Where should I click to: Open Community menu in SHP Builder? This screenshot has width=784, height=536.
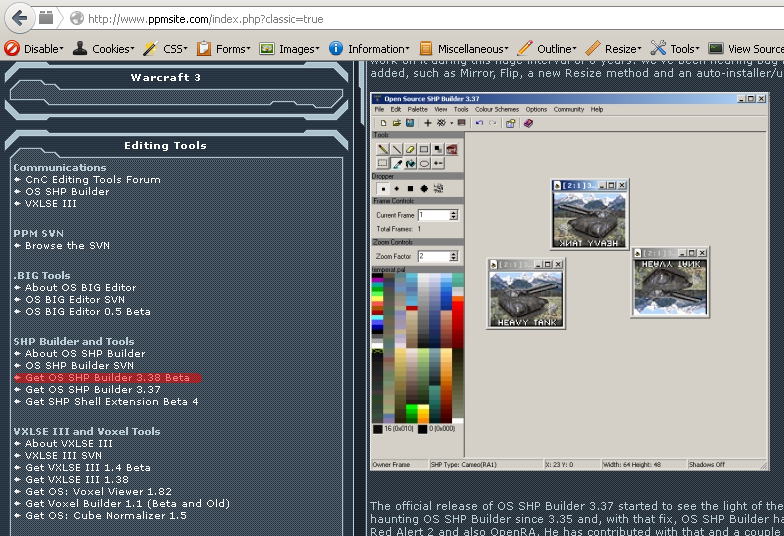[x=568, y=110]
